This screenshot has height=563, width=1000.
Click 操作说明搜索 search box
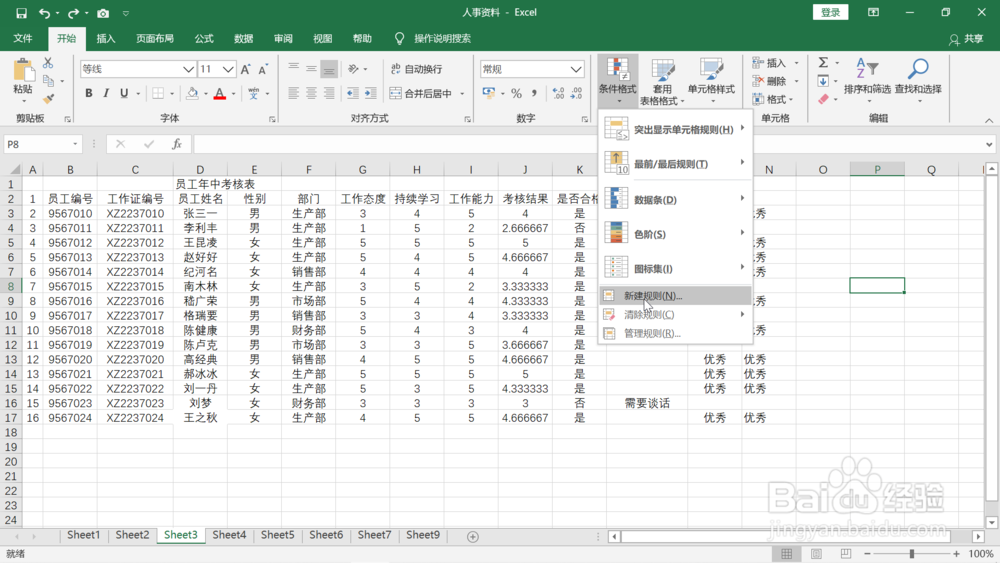(x=442, y=38)
